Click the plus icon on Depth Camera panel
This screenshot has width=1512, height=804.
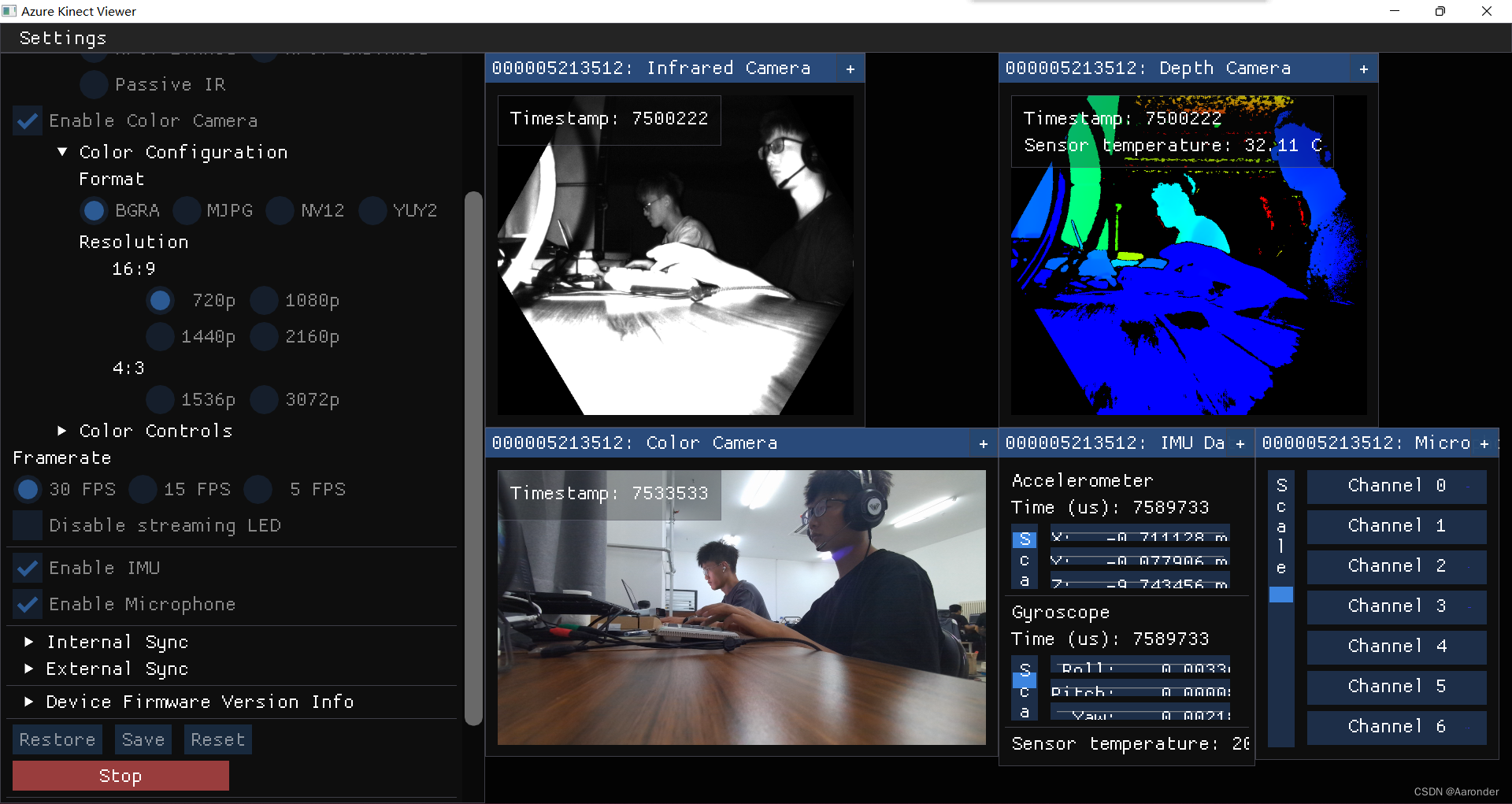tap(1364, 69)
